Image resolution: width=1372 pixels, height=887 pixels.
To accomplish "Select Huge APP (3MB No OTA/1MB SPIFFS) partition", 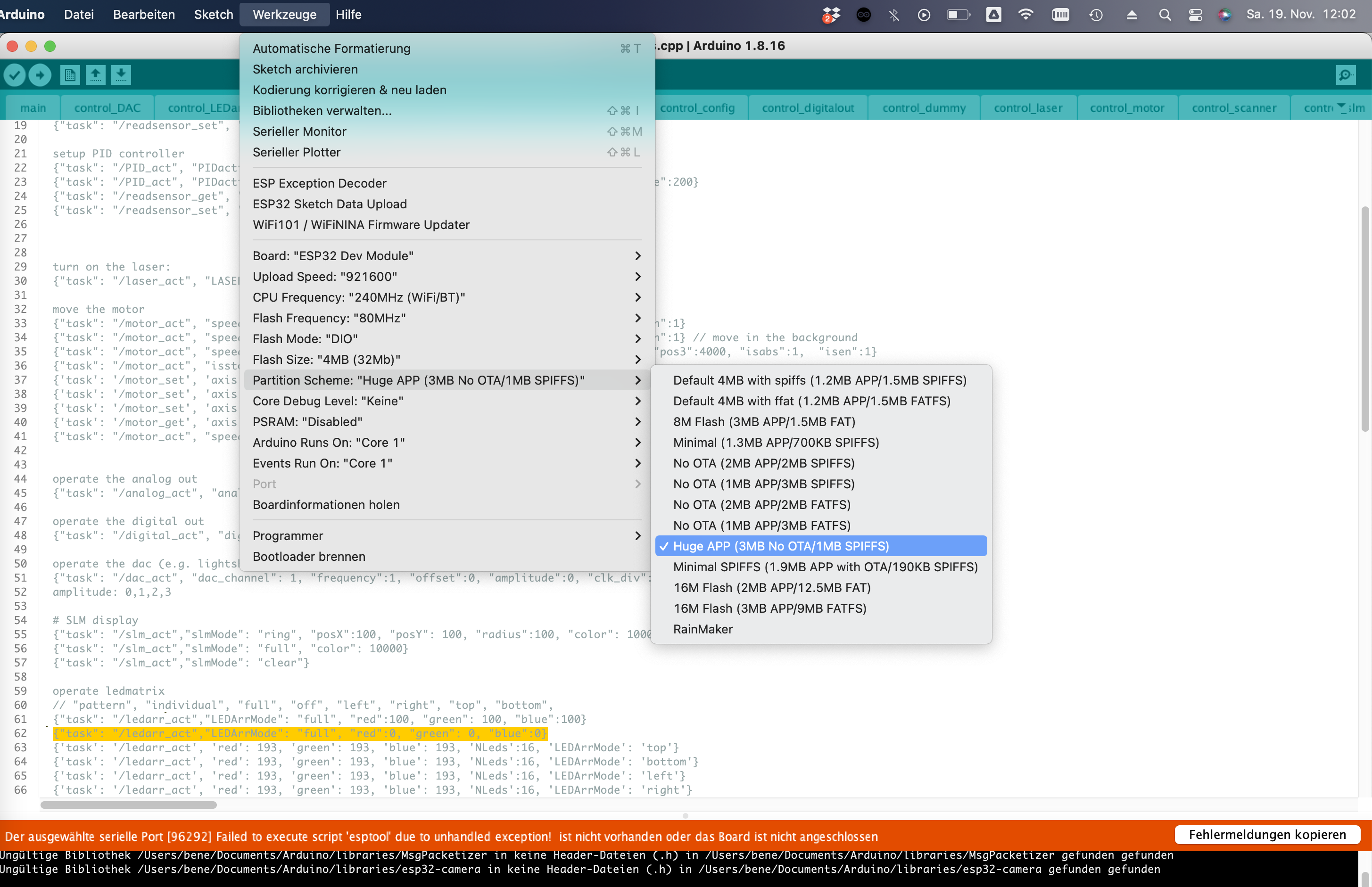I will click(x=781, y=546).
